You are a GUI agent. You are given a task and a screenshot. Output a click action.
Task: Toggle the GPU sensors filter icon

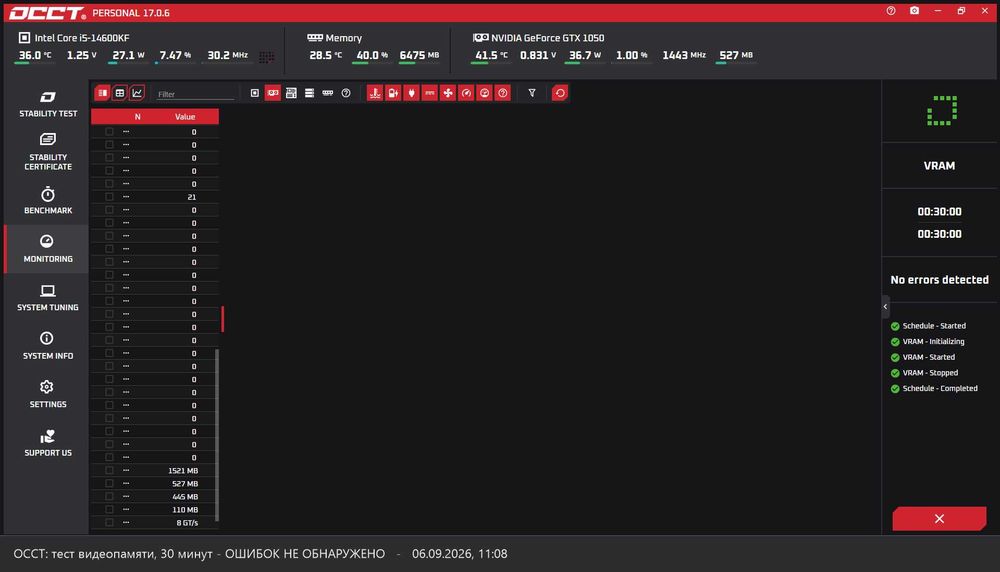tap(273, 93)
